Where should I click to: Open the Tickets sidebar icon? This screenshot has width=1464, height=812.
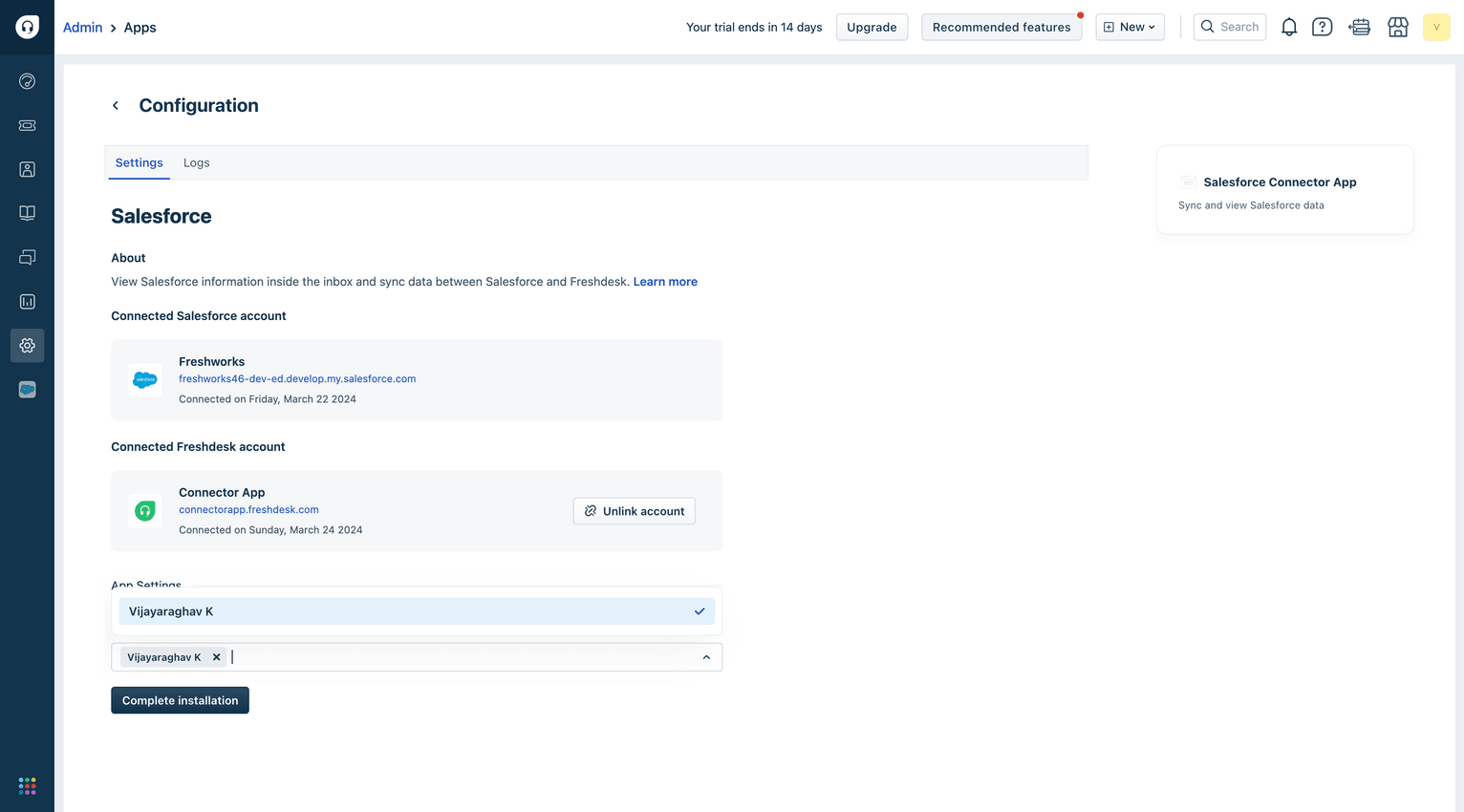pos(27,125)
